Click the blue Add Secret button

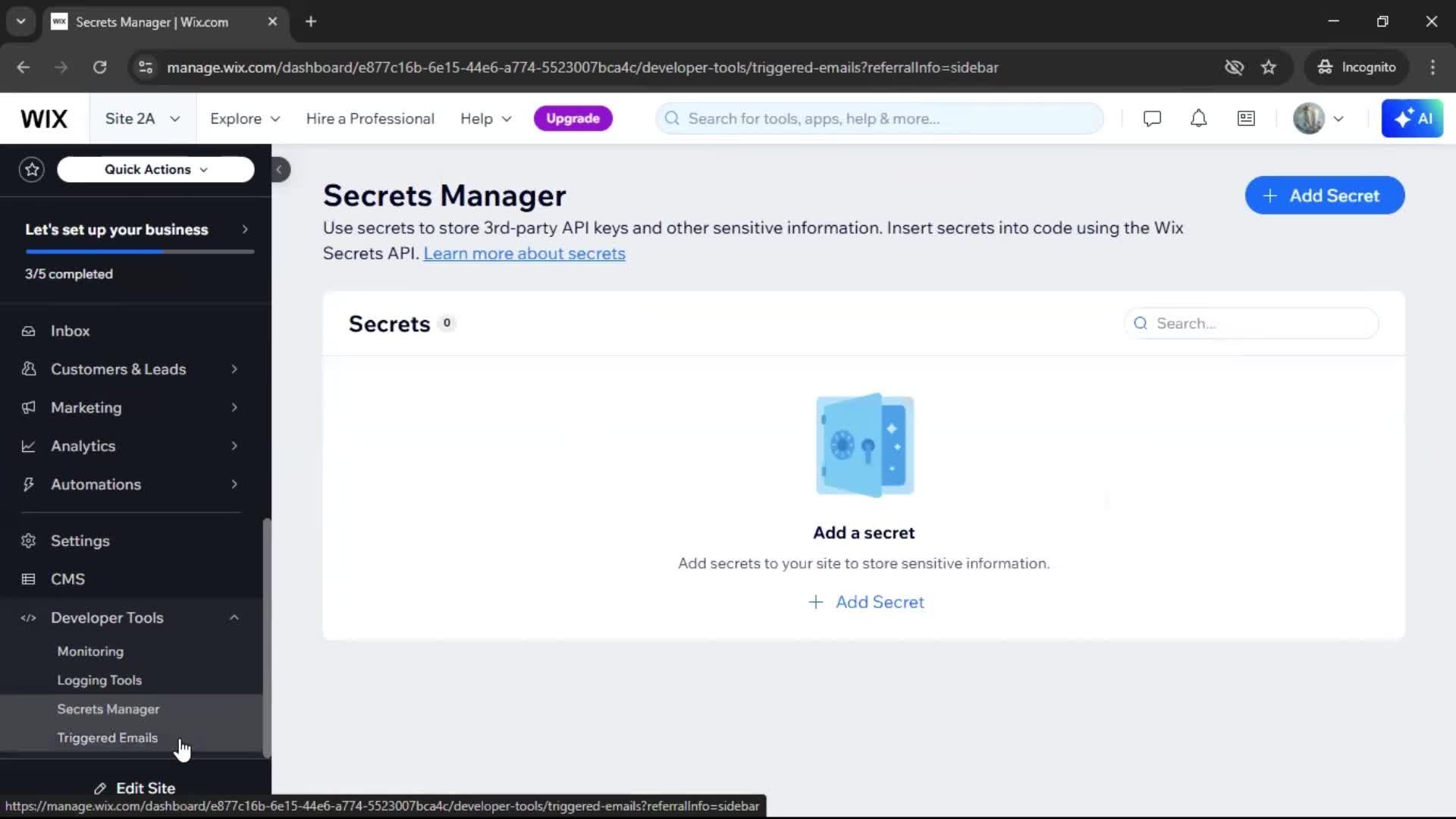(x=1325, y=196)
